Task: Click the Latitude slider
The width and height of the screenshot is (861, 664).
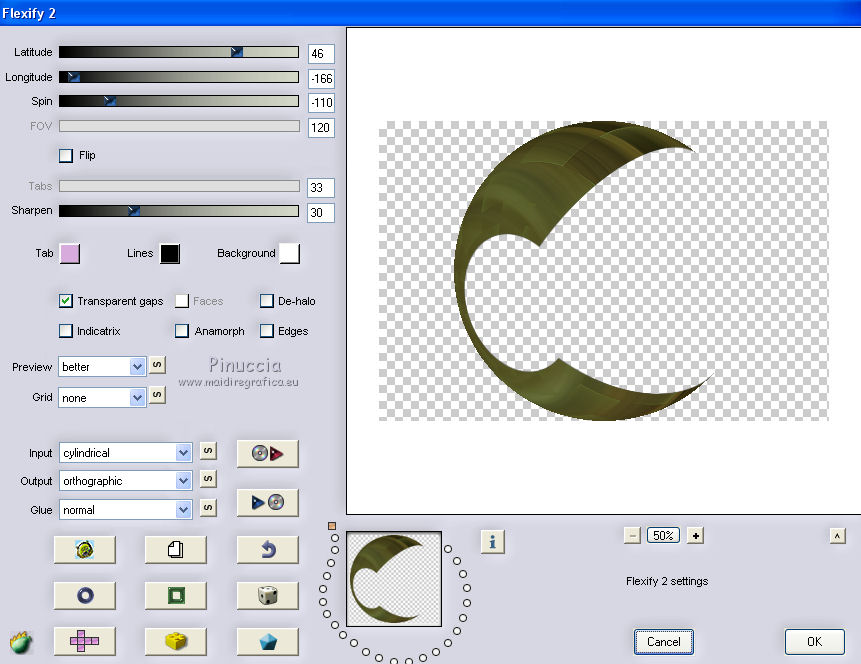Action: point(179,52)
